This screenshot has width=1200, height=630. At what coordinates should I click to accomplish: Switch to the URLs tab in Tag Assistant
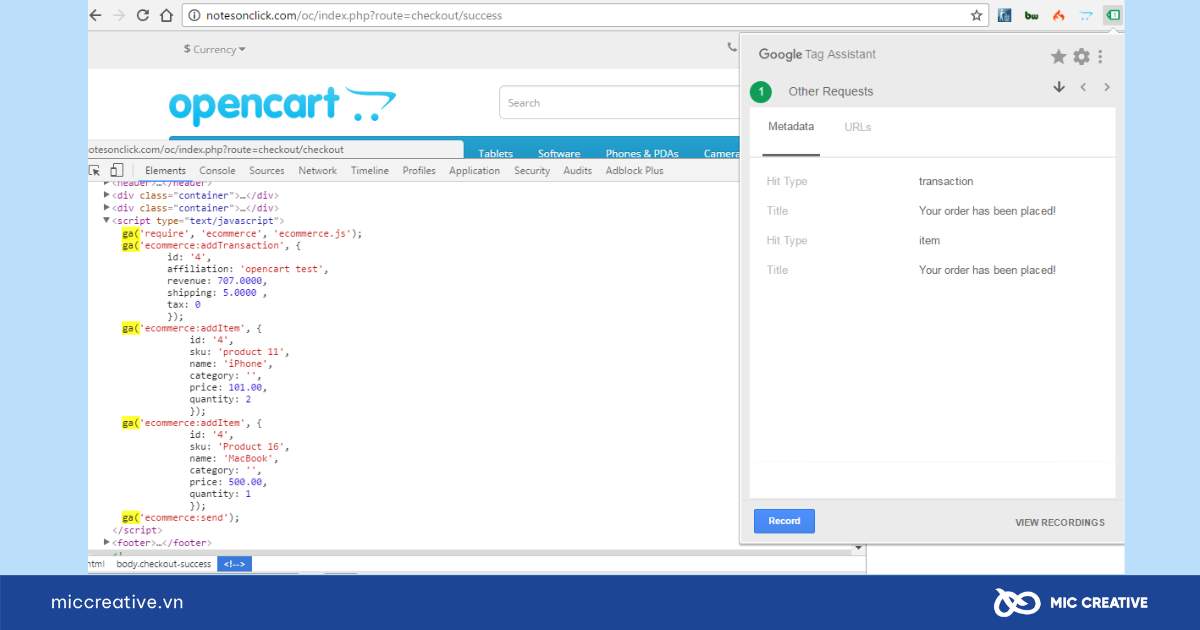pos(858,127)
